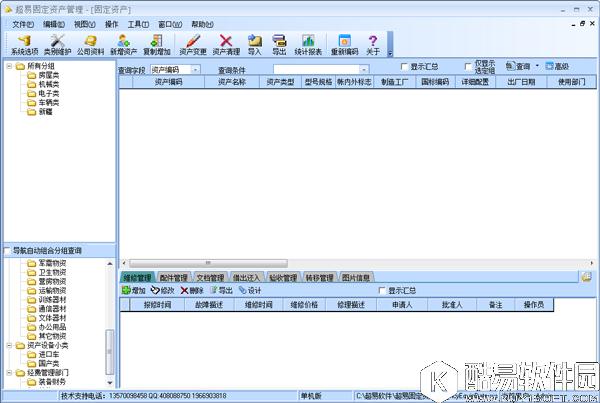
Task: Click the 报修时间 column header
Action: pos(157,305)
